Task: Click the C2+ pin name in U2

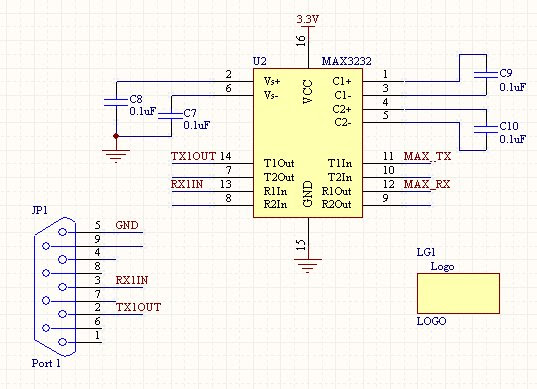Action: [x=342, y=109]
